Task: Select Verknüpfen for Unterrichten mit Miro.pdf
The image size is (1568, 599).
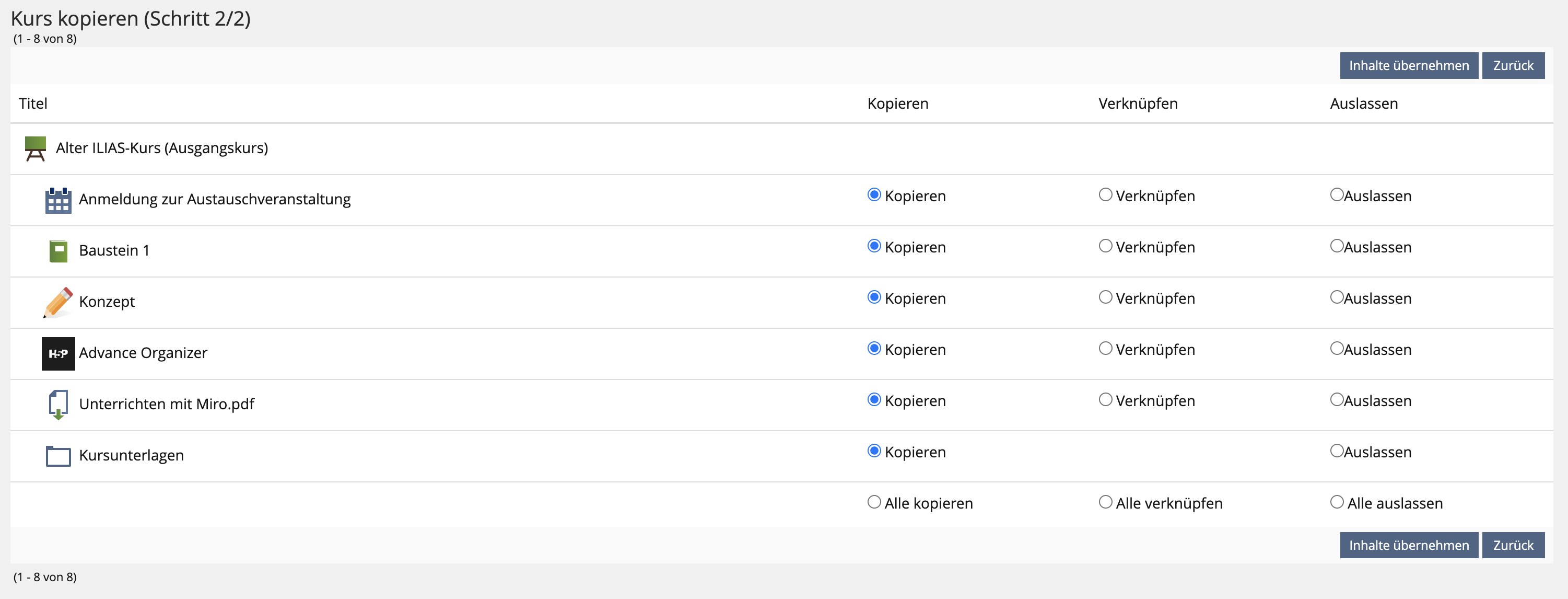Action: (x=1105, y=400)
